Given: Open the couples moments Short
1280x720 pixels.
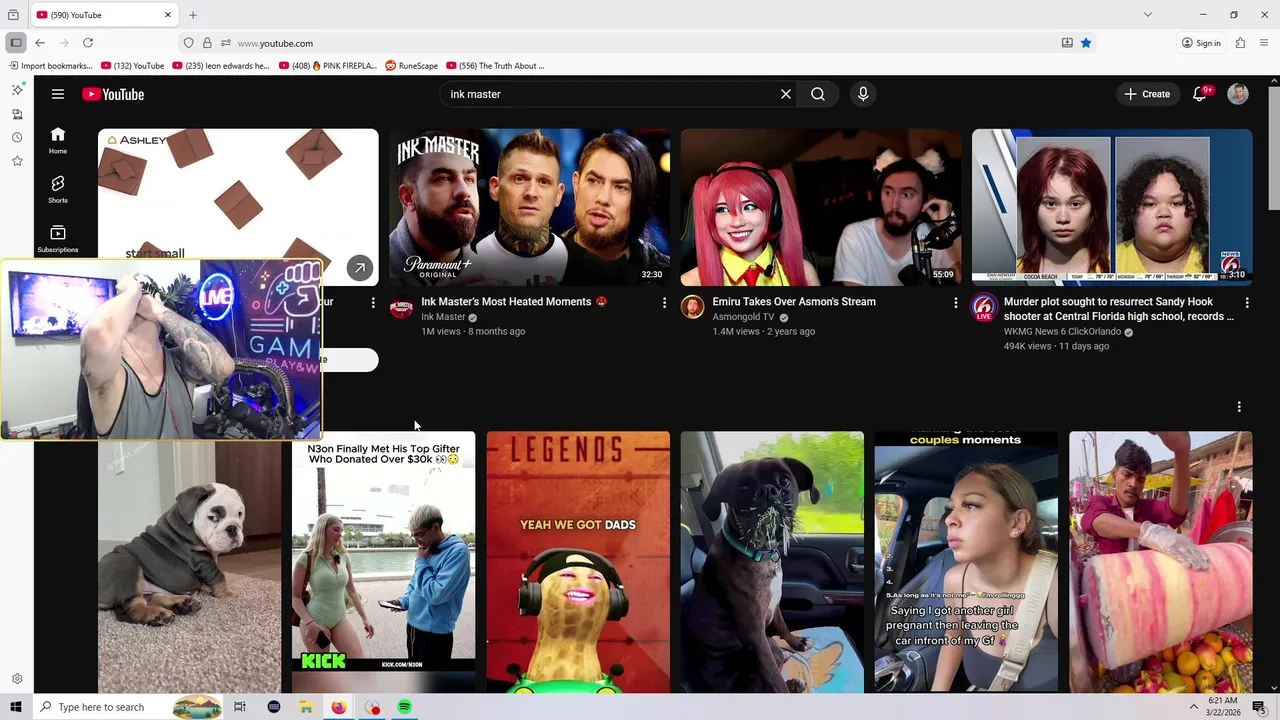Looking at the screenshot, I should (x=966, y=562).
